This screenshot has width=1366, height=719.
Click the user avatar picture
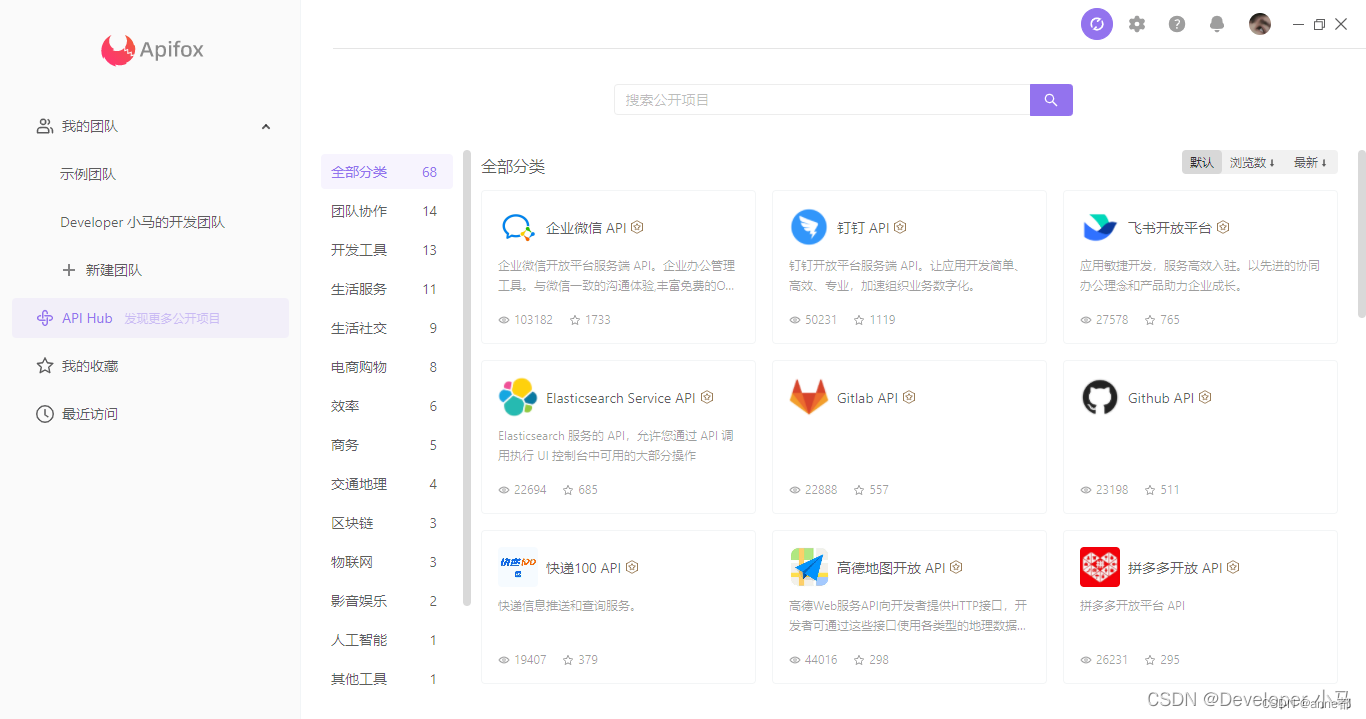pyautogui.click(x=1260, y=24)
